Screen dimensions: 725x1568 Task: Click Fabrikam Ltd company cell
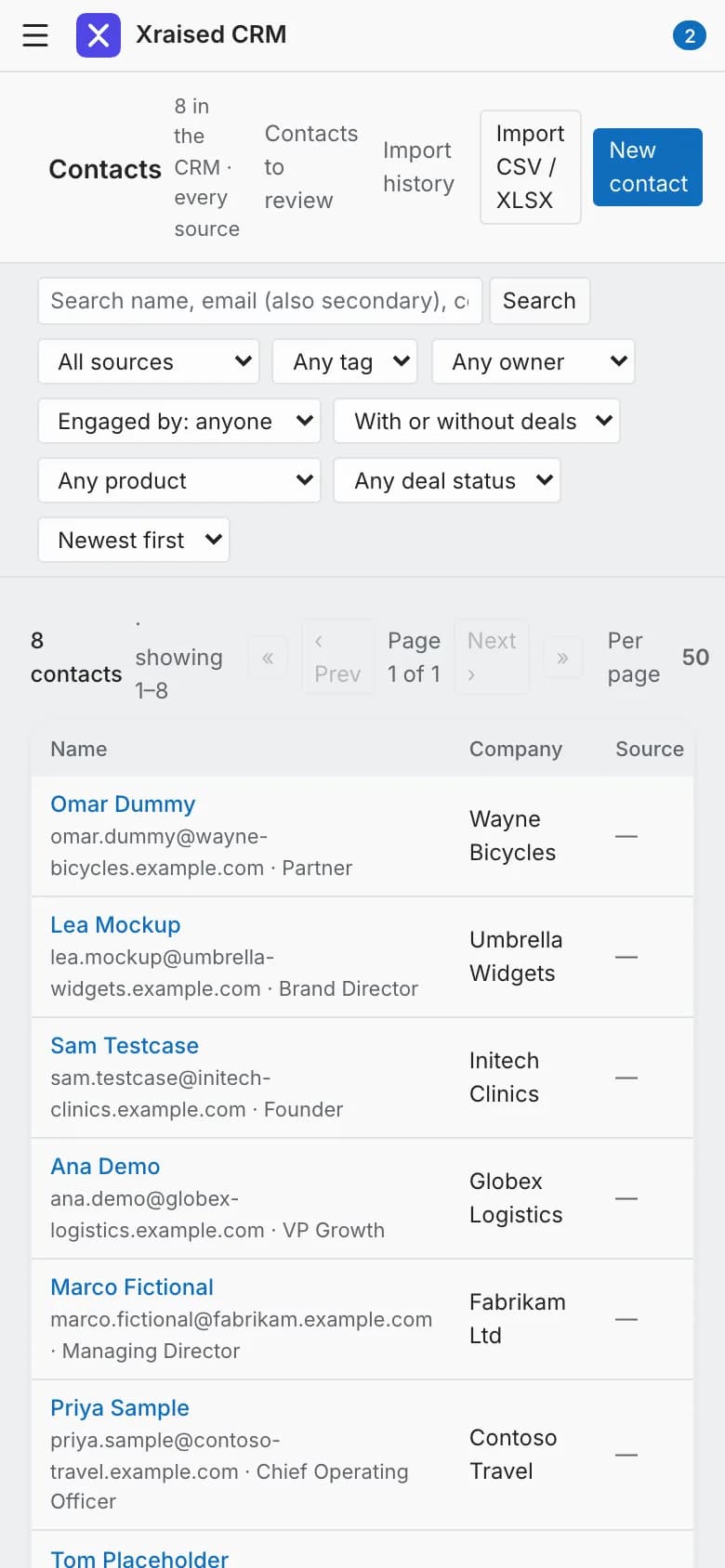[x=518, y=1319]
